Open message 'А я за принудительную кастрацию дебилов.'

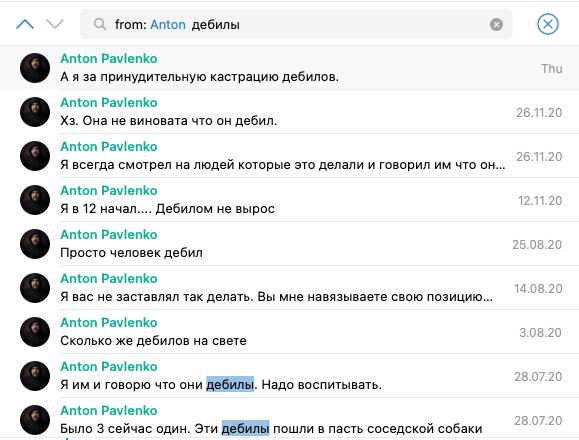[290, 68]
